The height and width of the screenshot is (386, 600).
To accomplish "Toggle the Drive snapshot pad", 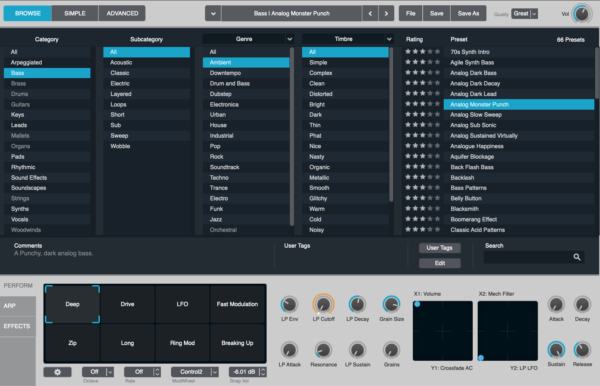I will [127, 304].
